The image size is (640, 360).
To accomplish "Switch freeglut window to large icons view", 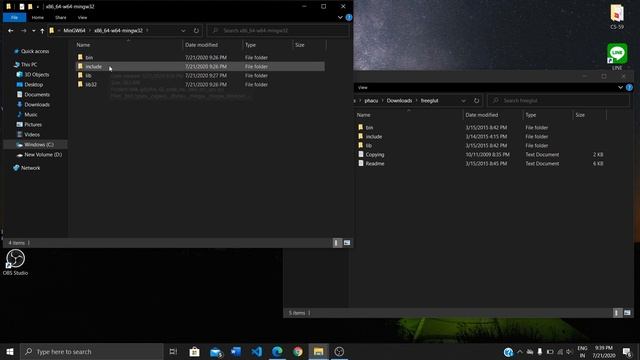I will pos(627,313).
